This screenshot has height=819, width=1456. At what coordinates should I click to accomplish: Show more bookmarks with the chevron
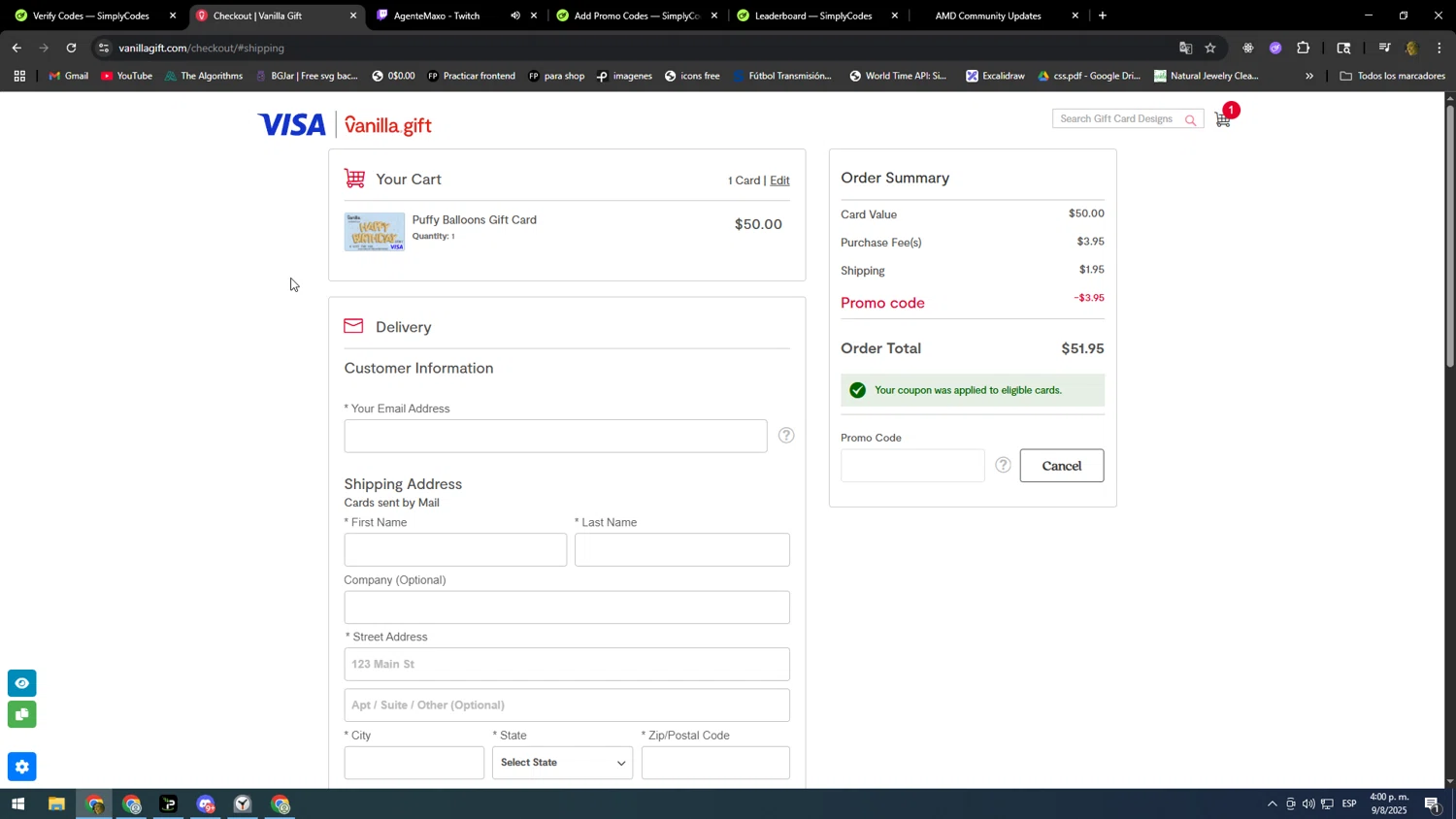click(x=1309, y=76)
